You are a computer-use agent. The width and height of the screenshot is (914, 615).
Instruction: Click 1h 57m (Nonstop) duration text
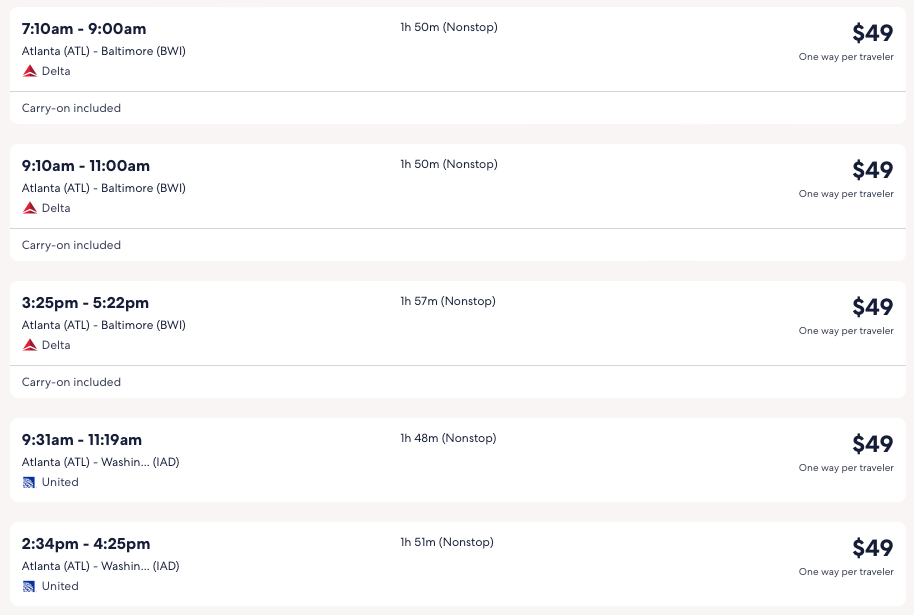point(448,301)
